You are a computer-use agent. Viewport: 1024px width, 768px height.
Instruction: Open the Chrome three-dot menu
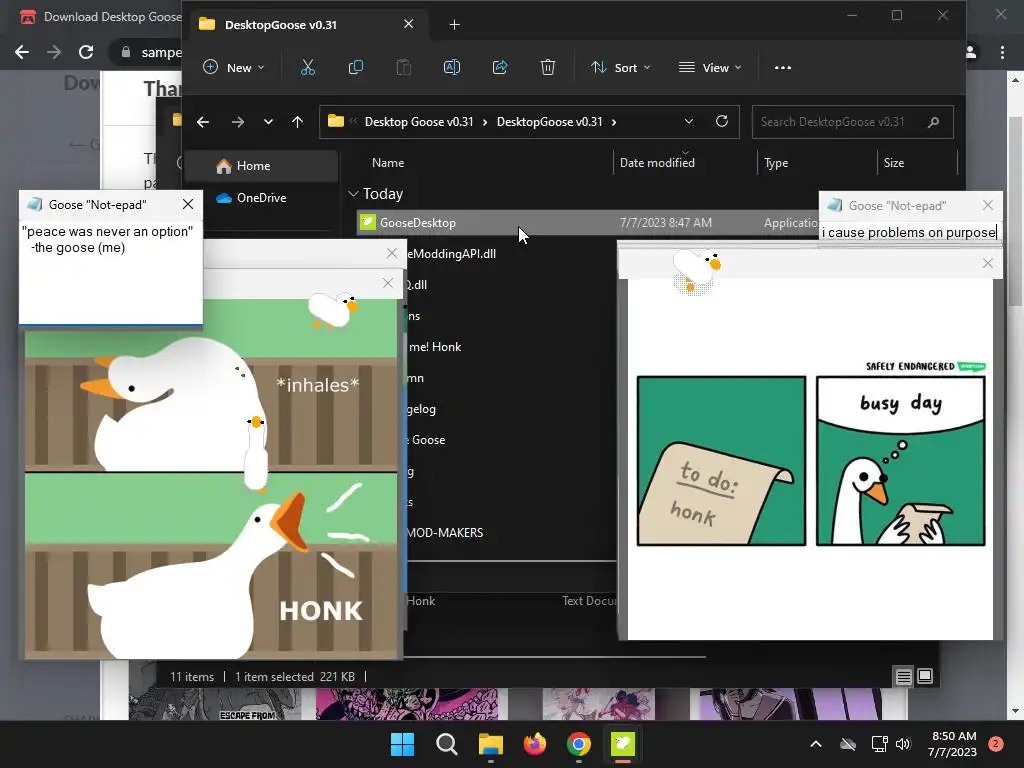(1002, 52)
